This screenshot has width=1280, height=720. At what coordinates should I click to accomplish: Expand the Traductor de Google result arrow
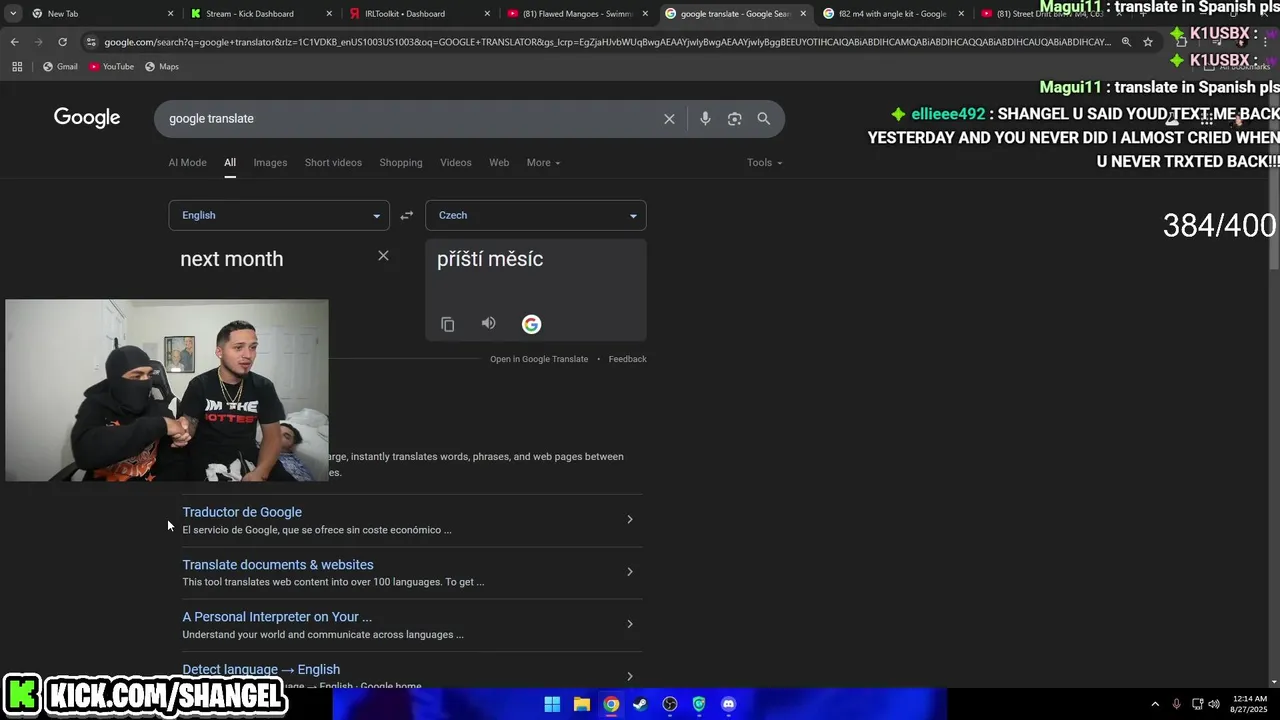click(x=629, y=519)
